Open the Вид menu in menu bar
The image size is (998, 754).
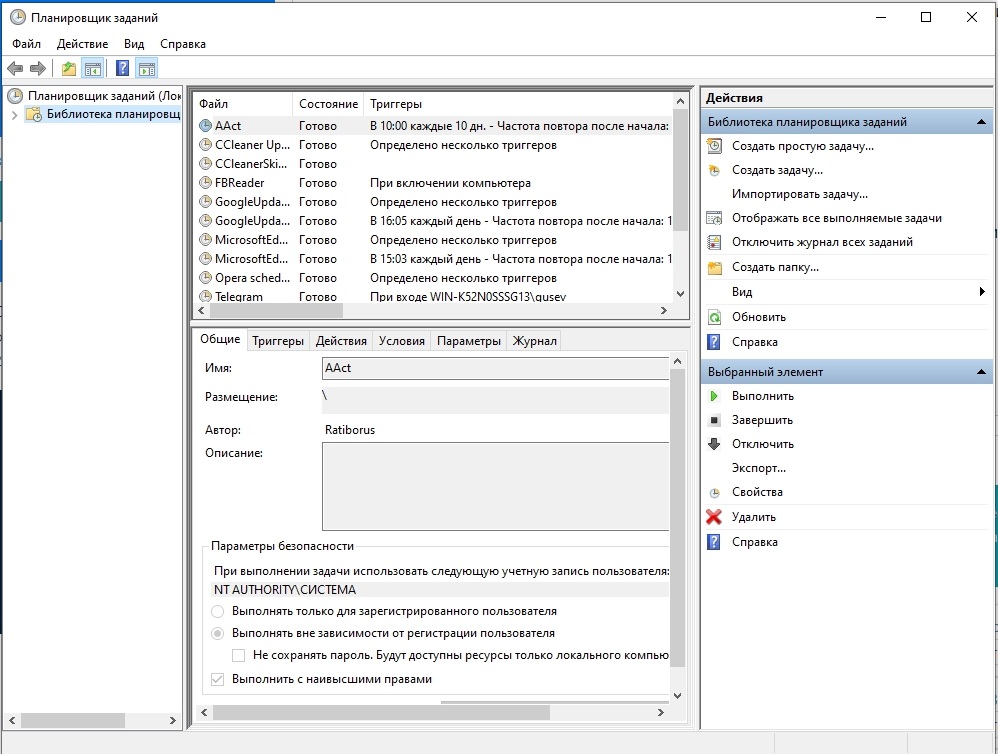pyautogui.click(x=134, y=44)
